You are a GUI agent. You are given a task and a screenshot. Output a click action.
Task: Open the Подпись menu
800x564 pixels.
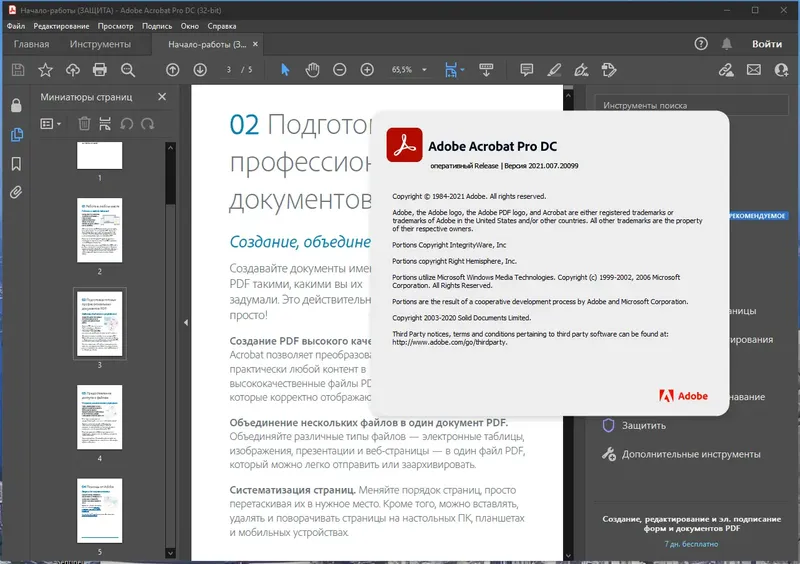[157, 26]
